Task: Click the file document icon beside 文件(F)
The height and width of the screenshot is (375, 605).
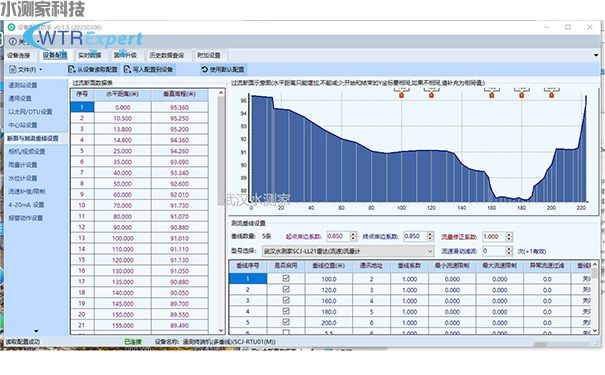Action: click(13, 70)
